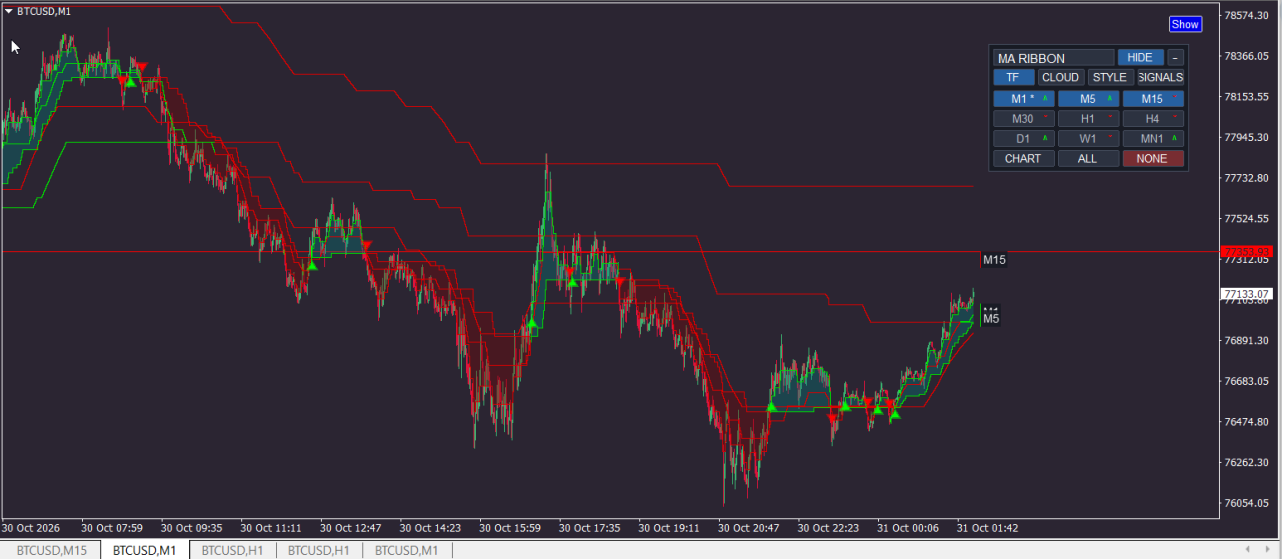The height and width of the screenshot is (559, 1282).
Task: Click the blue Show button
Action: 1185,24
